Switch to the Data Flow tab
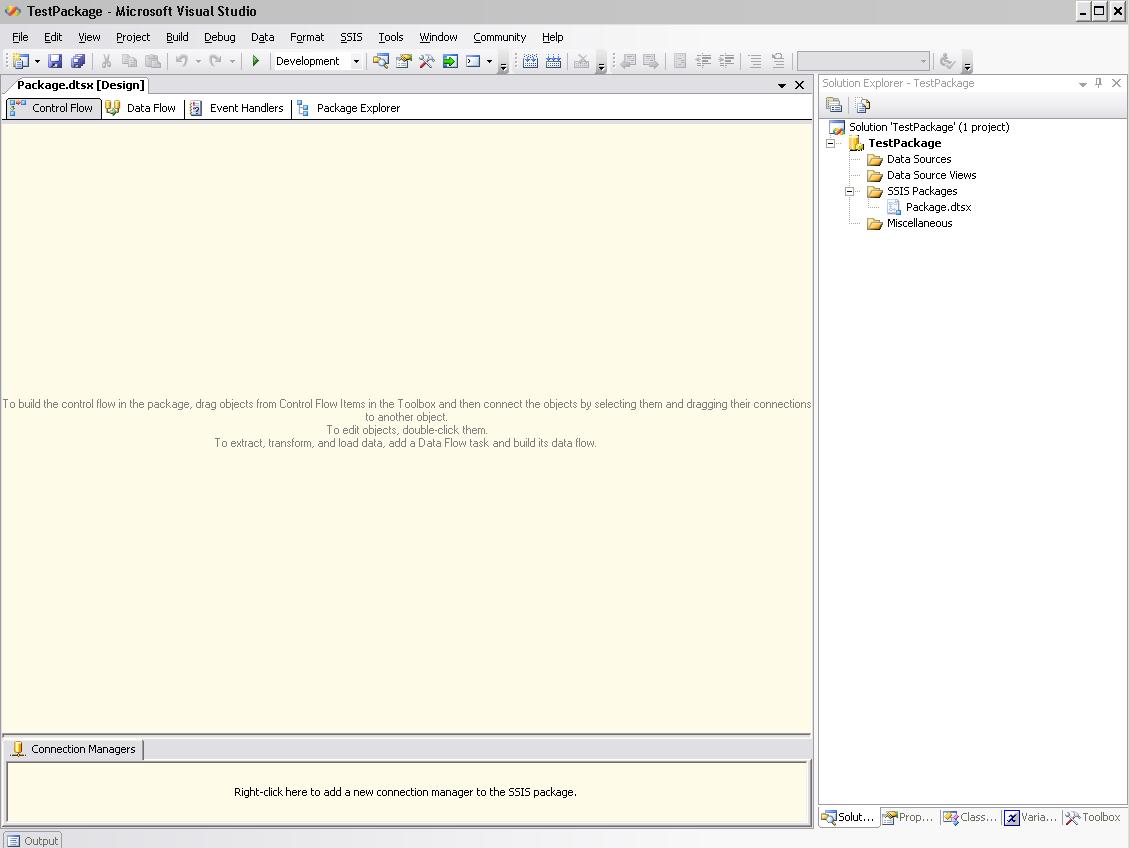Screen dimensions: 1130x848 pyautogui.click(x=142, y=108)
